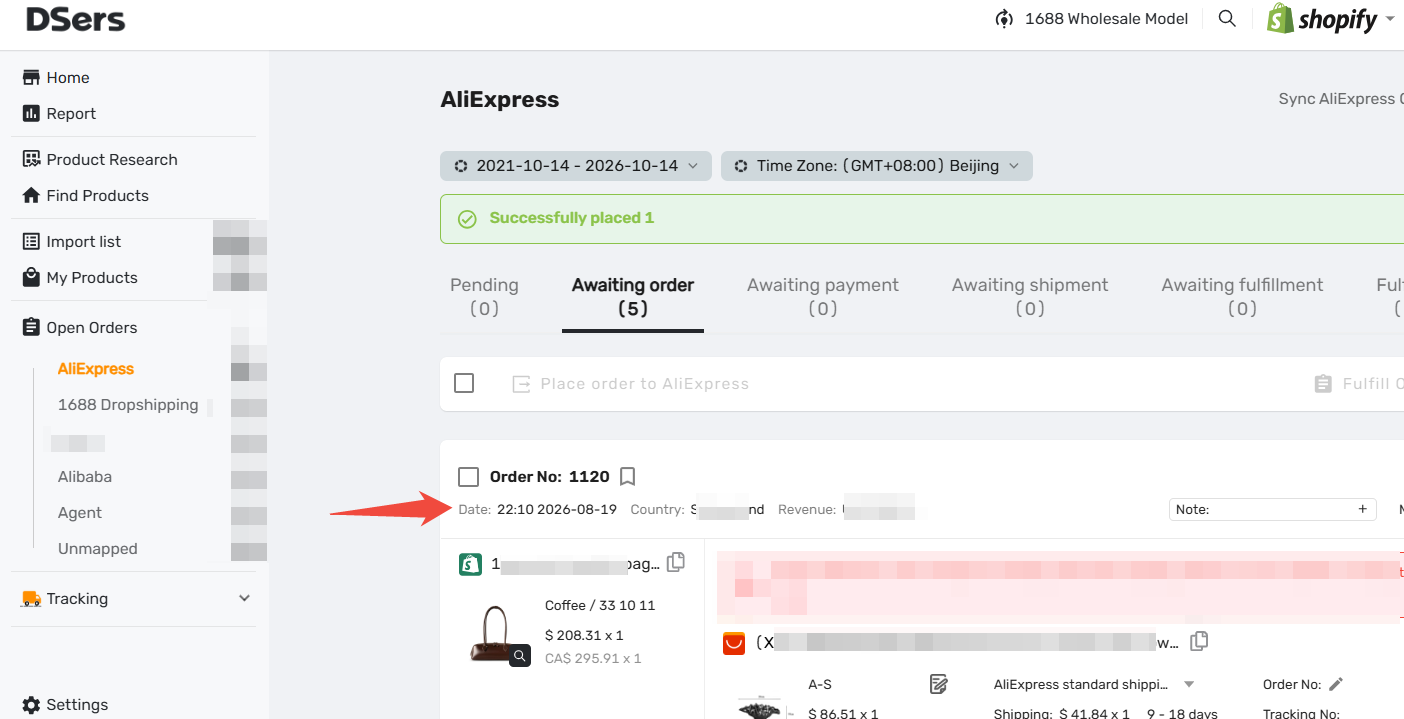Screen dimensions: 1404x719
Task: Open the 1688 Wholesale Model link
Action: [1092, 19]
